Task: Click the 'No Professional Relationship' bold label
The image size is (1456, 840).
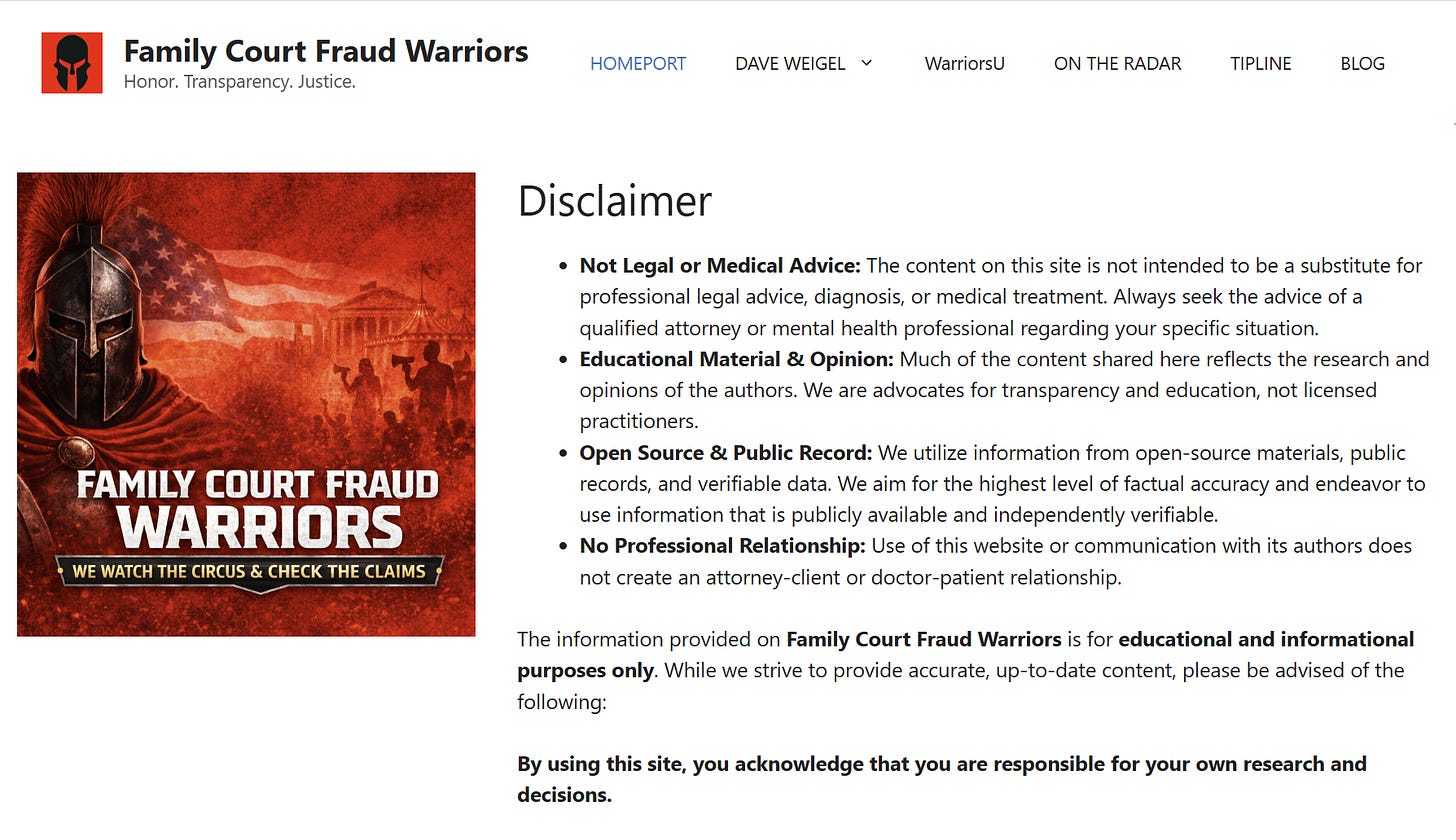Action: pos(723,546)
